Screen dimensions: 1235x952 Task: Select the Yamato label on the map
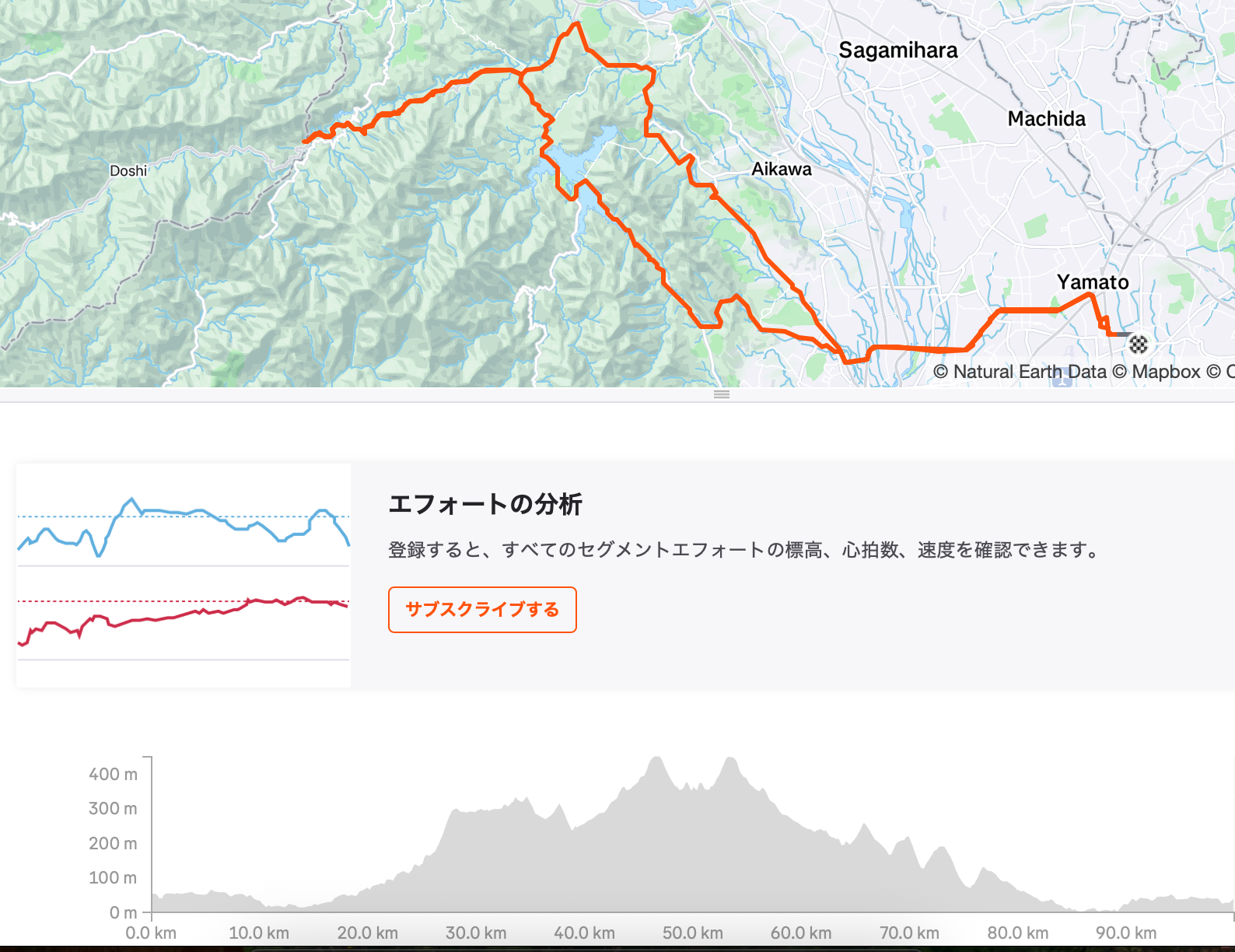(x=1093, y=282)
